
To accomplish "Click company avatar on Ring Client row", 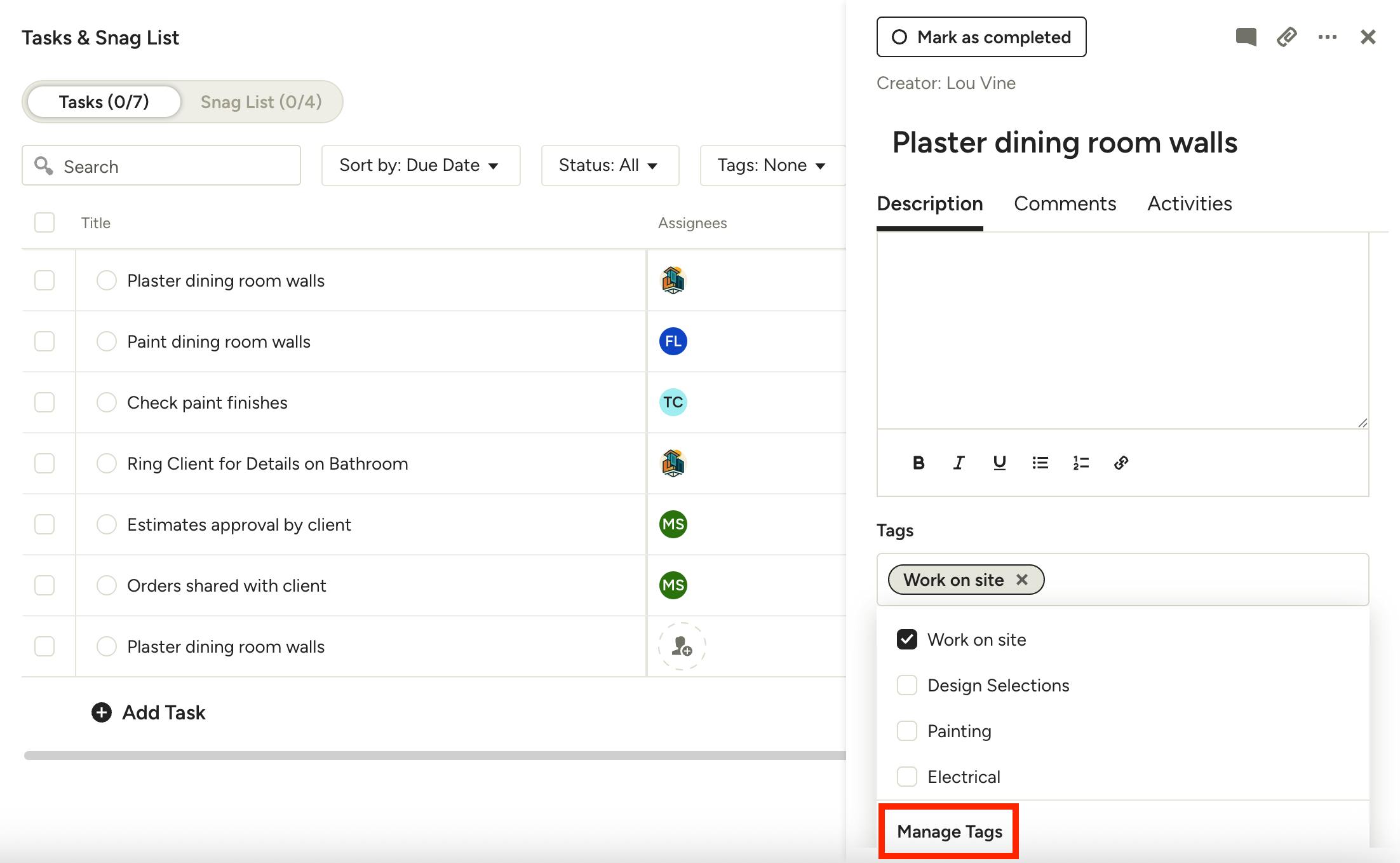I will click(x=673, y=463).
